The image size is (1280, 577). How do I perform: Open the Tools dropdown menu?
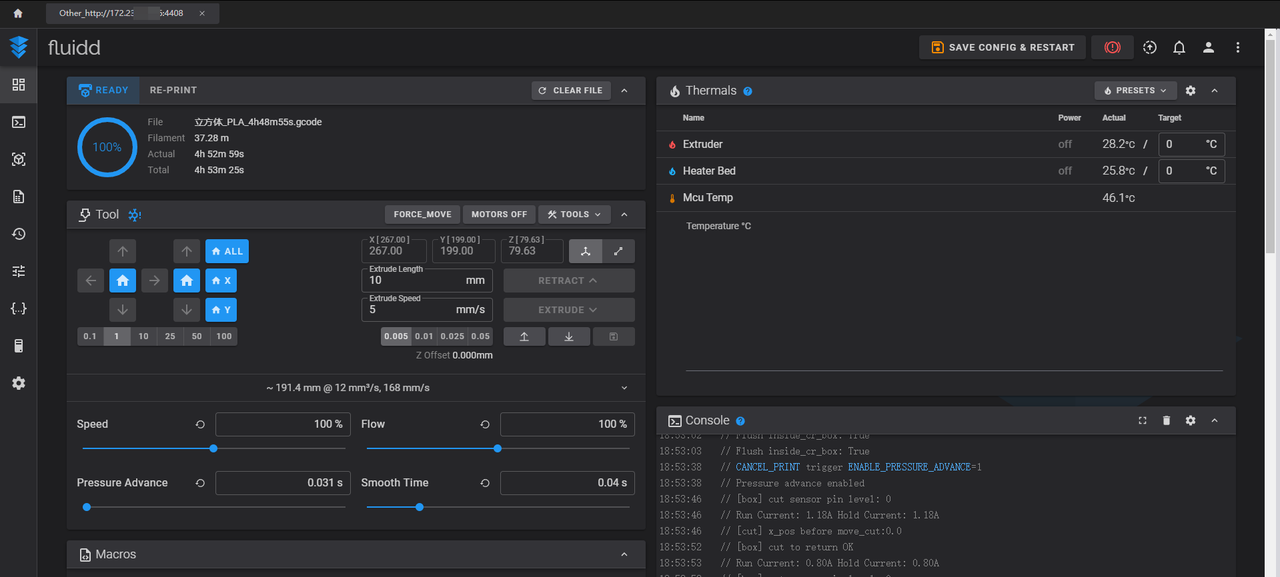pyautogui.click(x=574, y=214)
